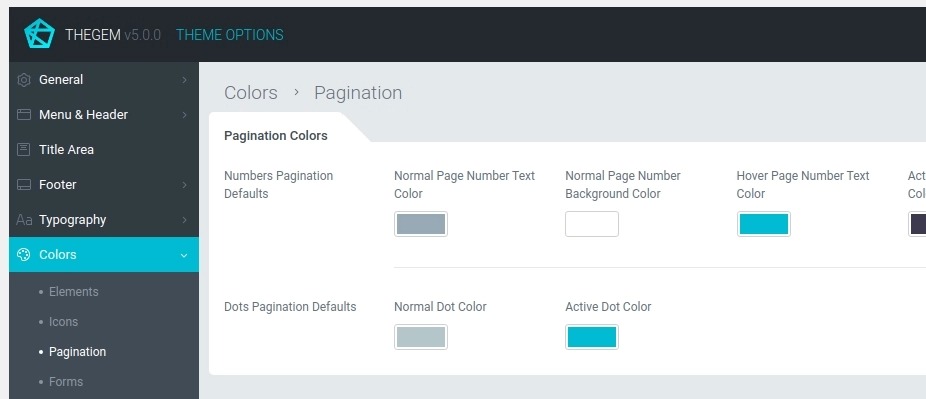
Task: Collapse the Colors section chevron
Action: tap(184, 255)
